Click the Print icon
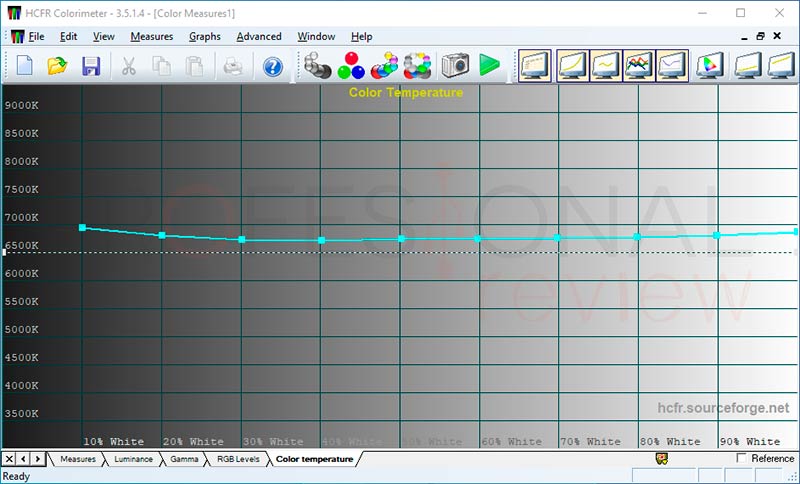Image resolution: width=800 pixels, height=484 pixels. (x=233, y=66)
